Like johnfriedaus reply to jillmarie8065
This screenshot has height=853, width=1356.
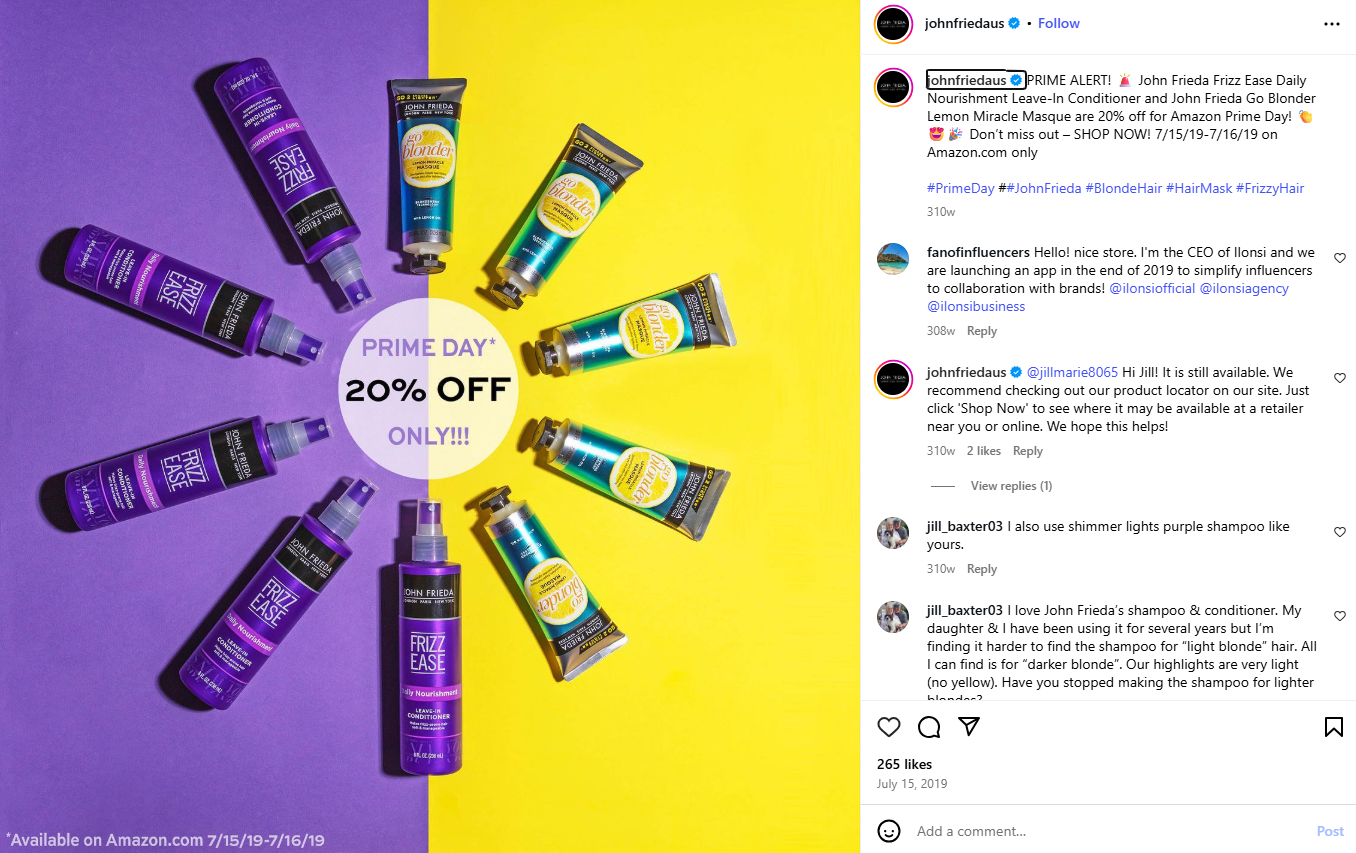[x=1339, y=378]
